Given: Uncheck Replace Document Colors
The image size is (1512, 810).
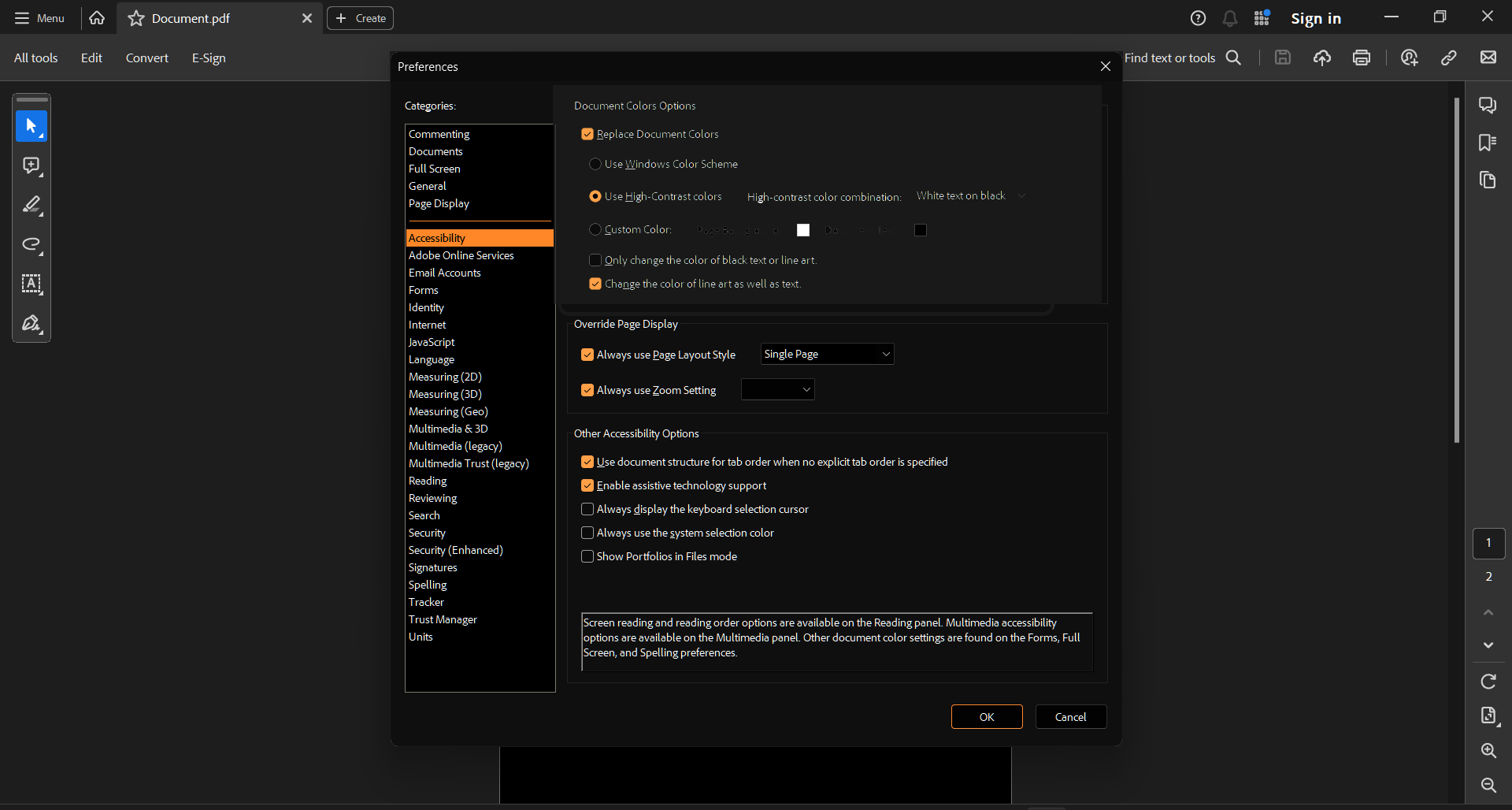Looking at the screenshot, I should point(588,134).
